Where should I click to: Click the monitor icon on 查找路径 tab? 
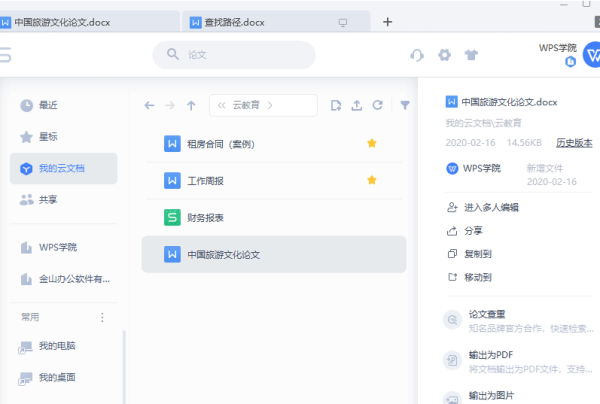343,23
